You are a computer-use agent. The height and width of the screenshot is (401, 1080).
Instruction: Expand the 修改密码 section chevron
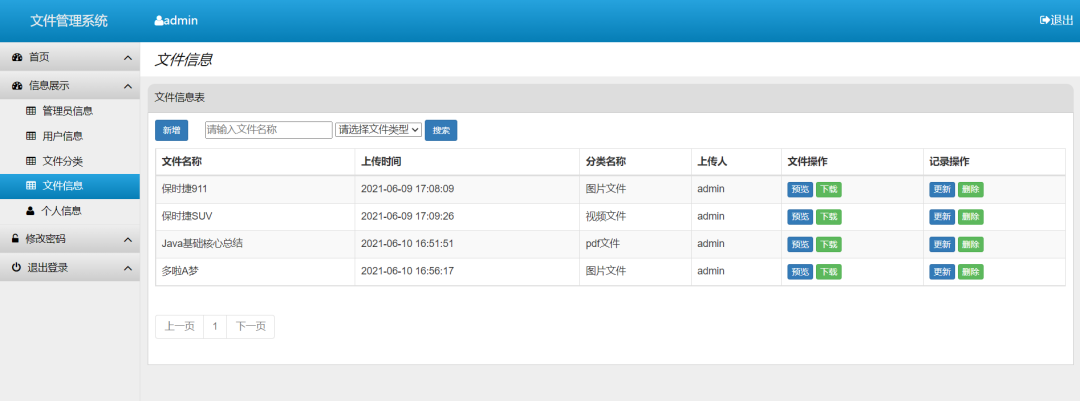click(127, 240)
